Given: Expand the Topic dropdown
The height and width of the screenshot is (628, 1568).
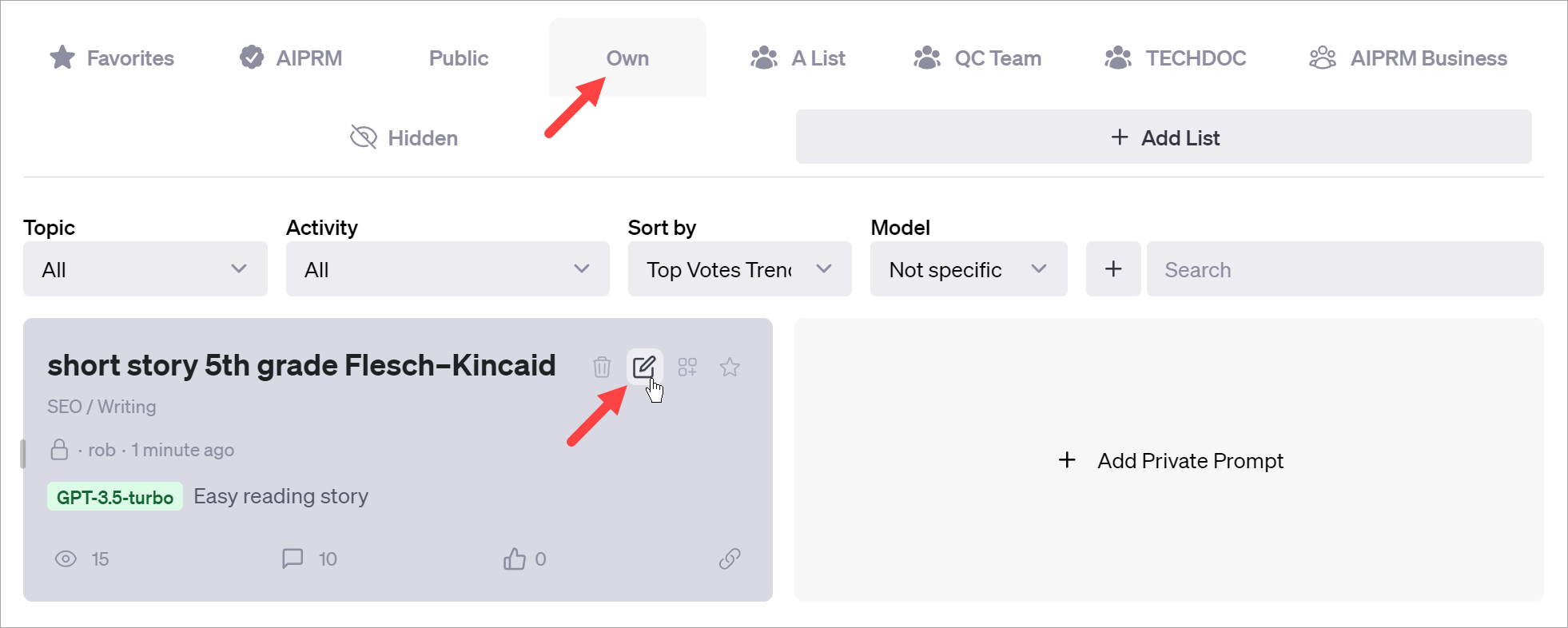Looking at the screenshot, I should (145, 269).
